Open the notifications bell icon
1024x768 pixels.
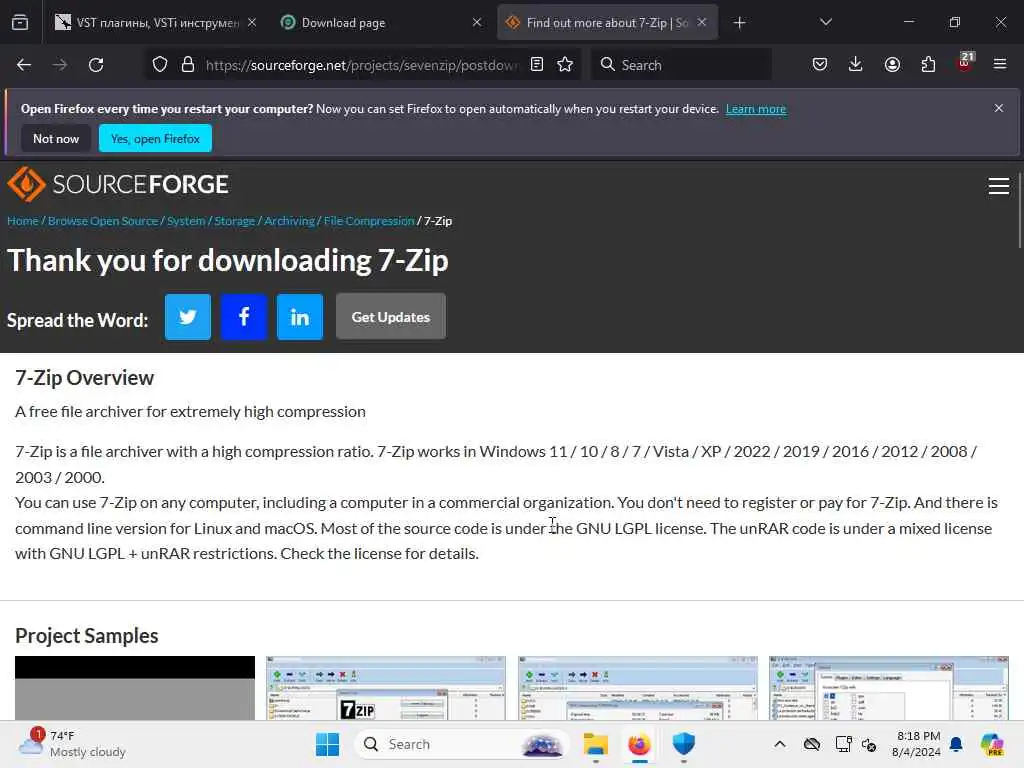pyautogui.click(x=957, y=744)
